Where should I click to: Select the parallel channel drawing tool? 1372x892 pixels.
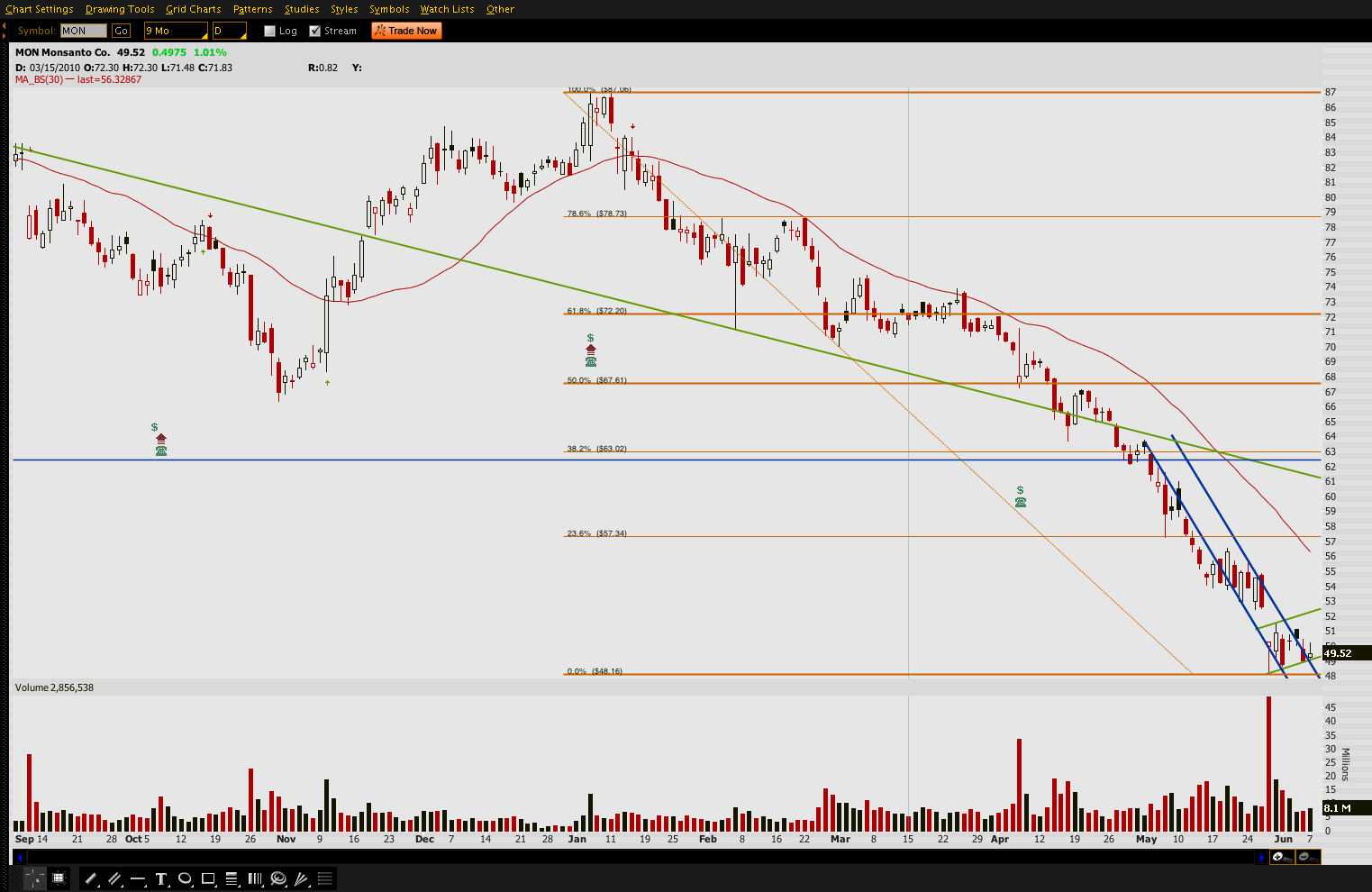114,878
